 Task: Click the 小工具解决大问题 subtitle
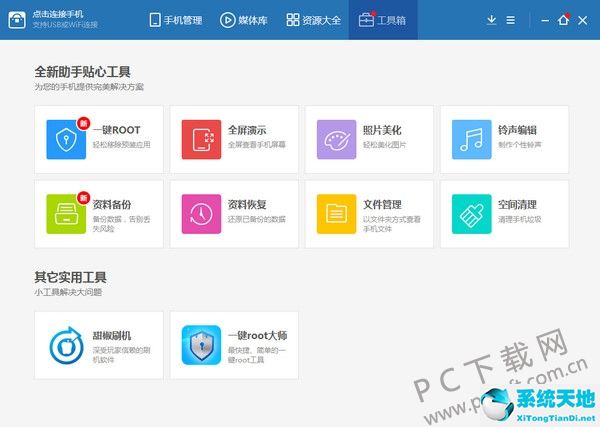pyautogui.click(x=68, y=292)
